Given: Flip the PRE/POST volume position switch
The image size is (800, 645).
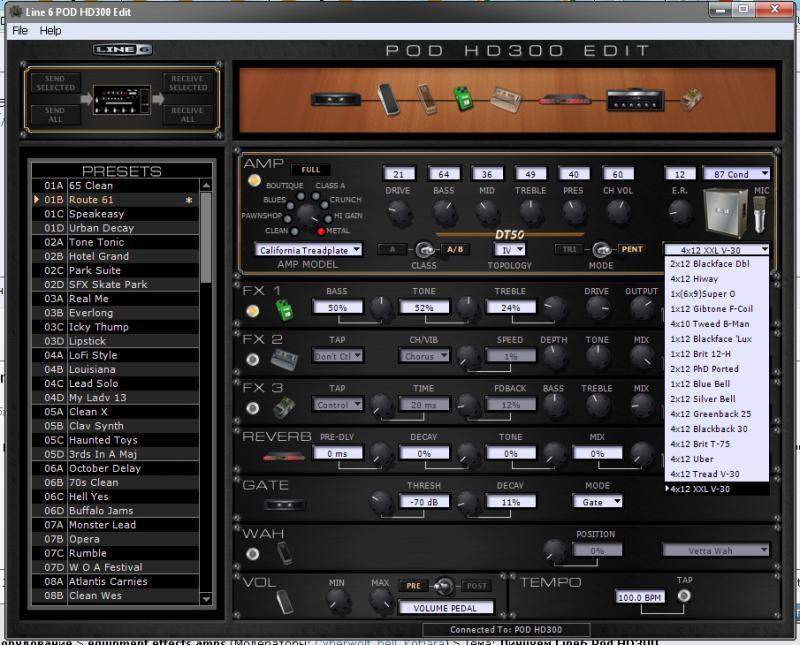Looking at the screenshot, I should pos(445,586).
